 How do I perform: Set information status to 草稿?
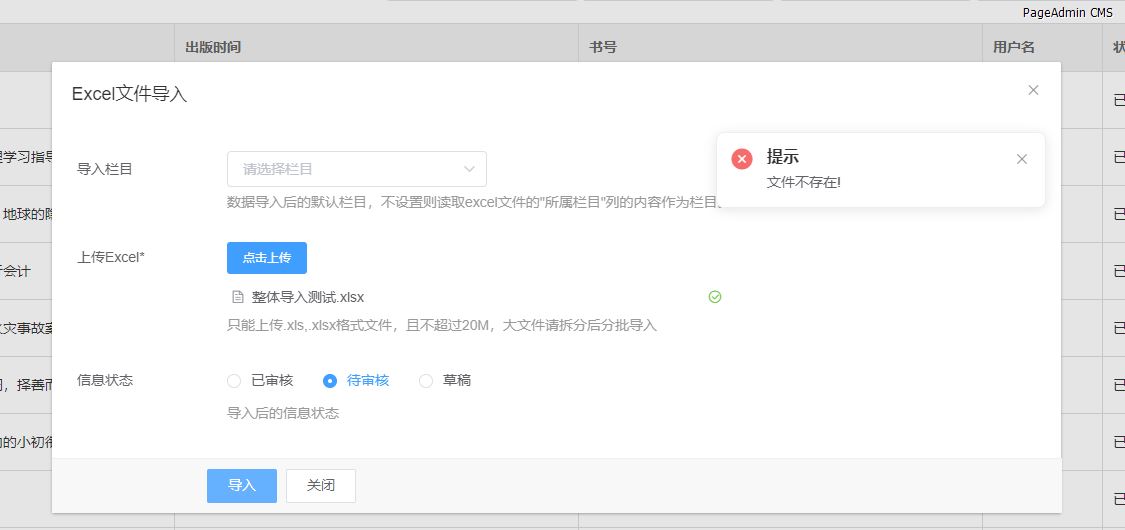pyautogui.click(x=426, y=381)
